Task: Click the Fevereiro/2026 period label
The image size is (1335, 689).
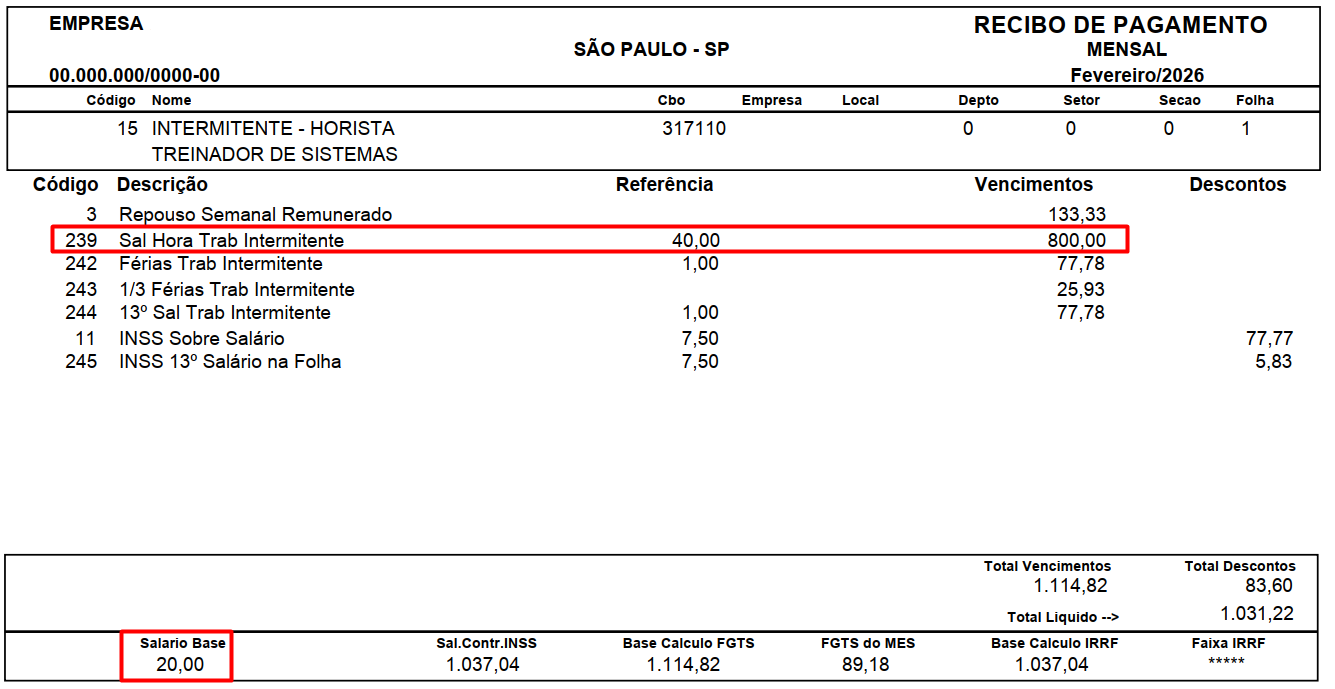Action: click(x=1137, y=75)
